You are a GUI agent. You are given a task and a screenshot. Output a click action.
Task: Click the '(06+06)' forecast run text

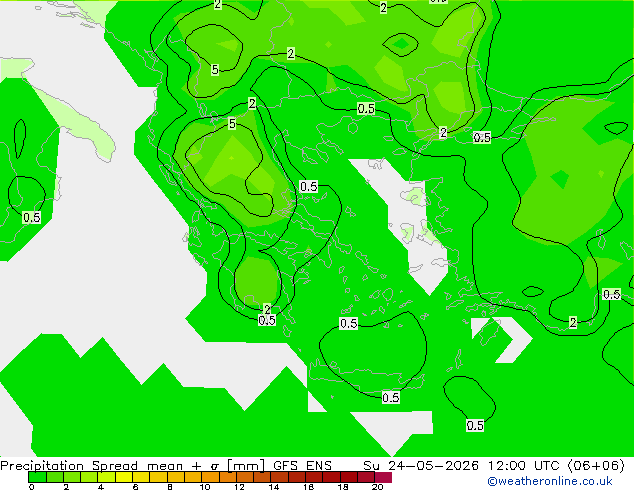coord(596,465)
